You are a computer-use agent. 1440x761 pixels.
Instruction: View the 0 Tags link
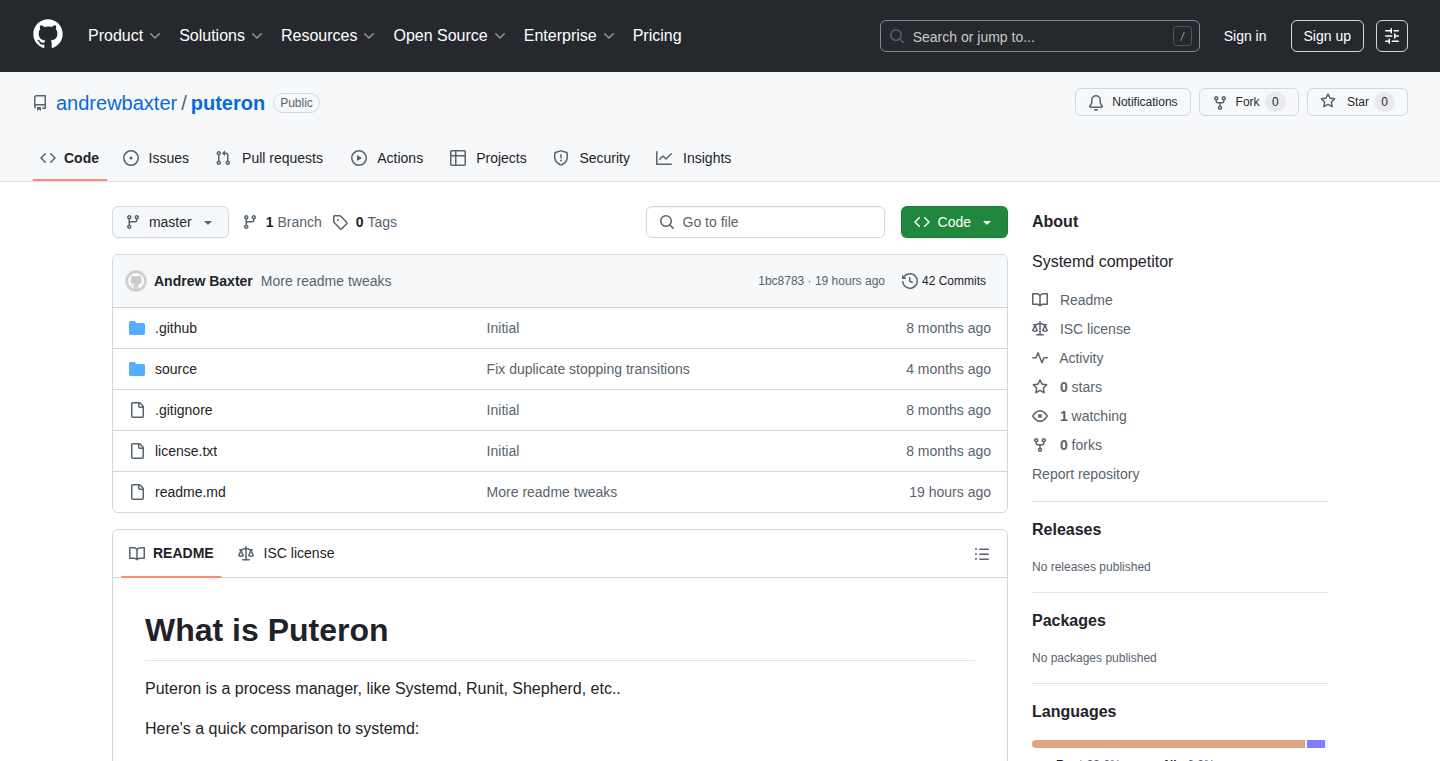[365, 222]
